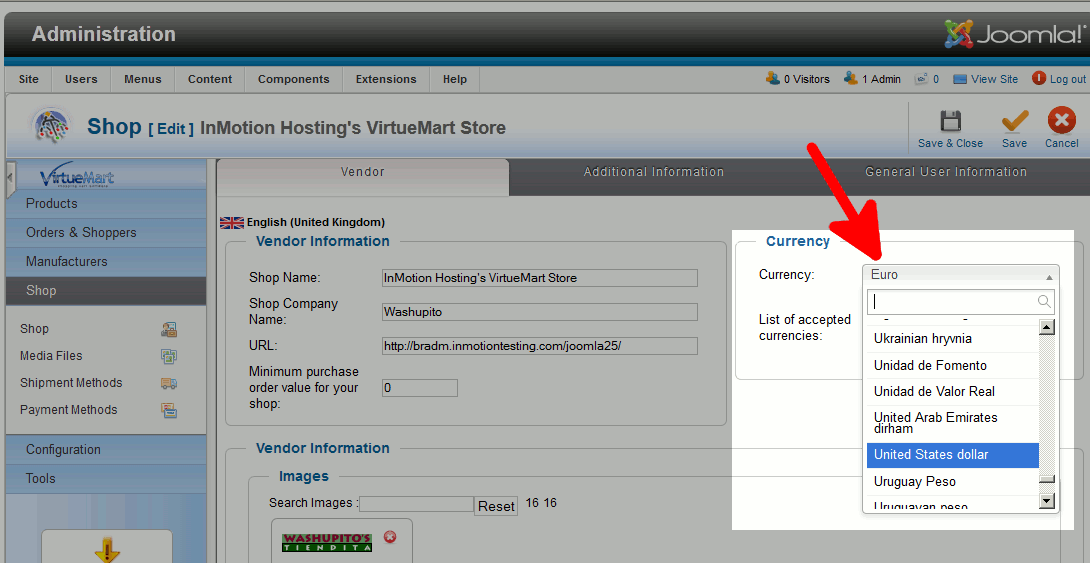Click the currency list scroll down arrow
This screenshot has width=1090, height=563.
point(1047,500)
